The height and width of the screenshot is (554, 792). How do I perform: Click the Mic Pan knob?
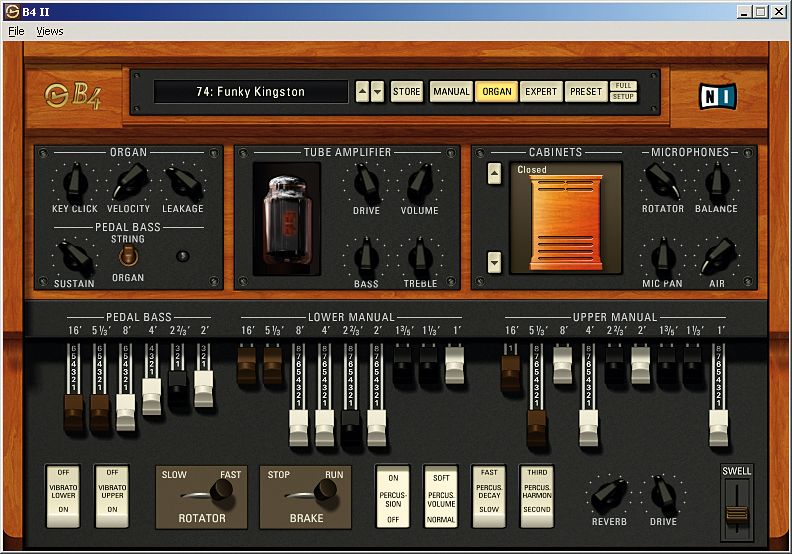(x=663, y=257)
